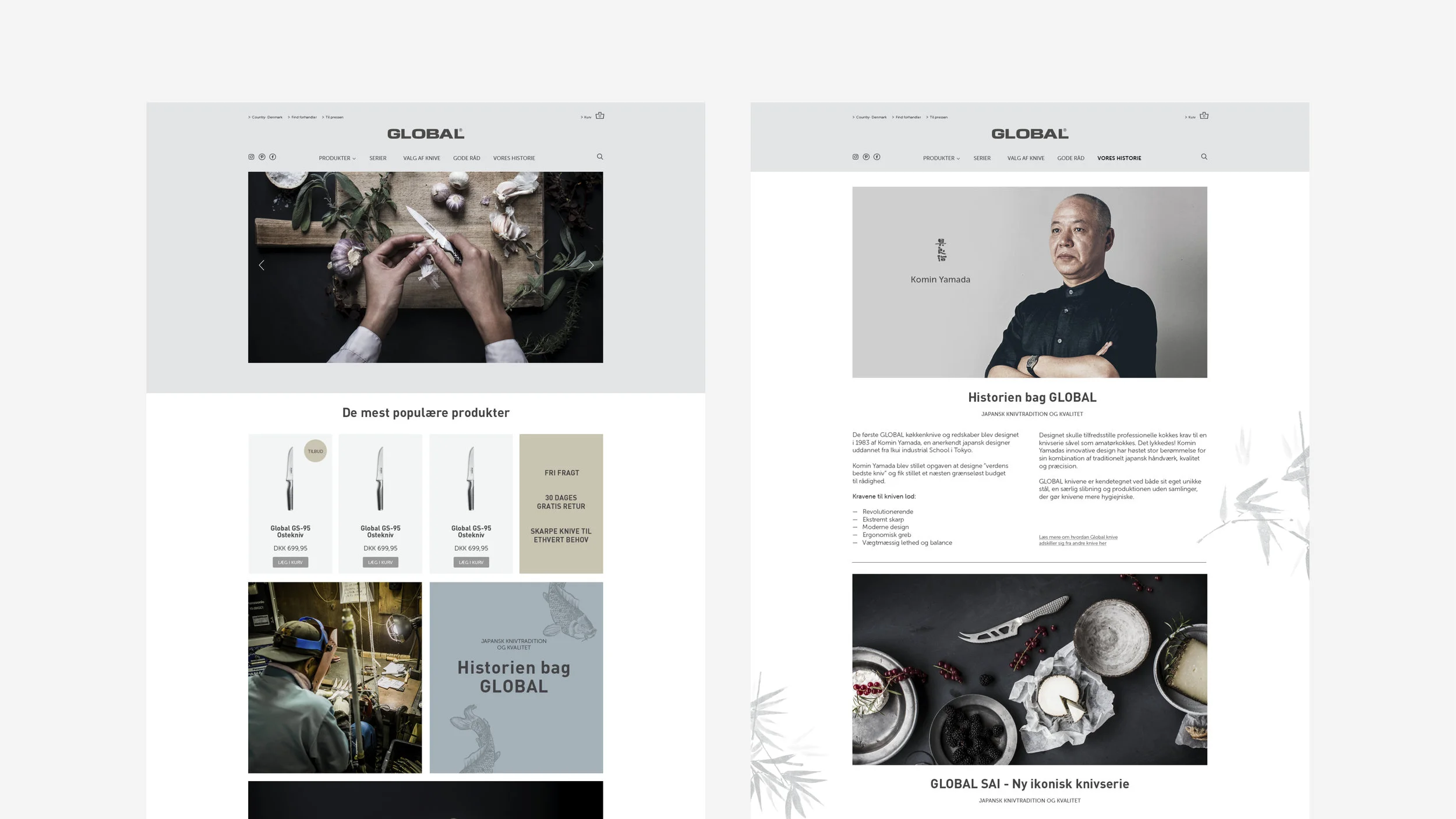Viewport: 1456px width, 819px height.
Task: Click the 'De mest populære produkter' heading
Action: pos(426,412)
